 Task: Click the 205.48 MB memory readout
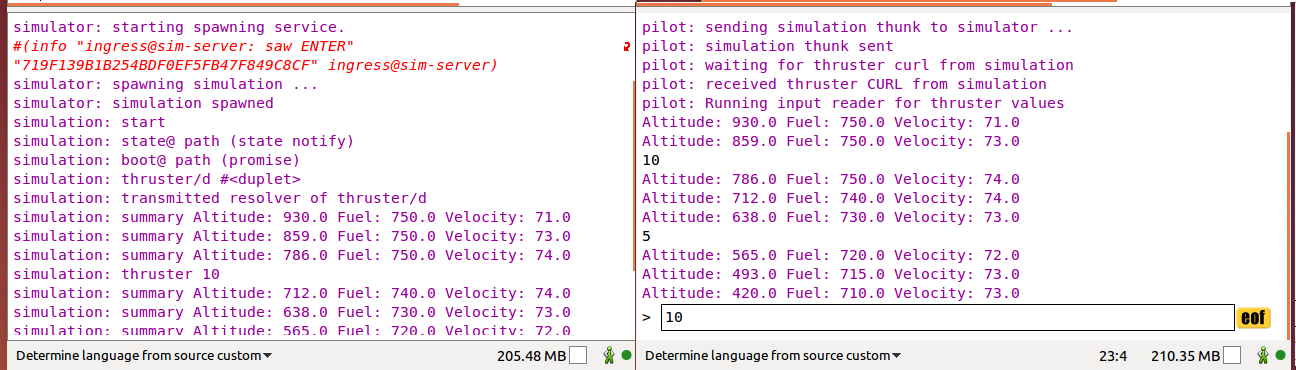(531, 355)
